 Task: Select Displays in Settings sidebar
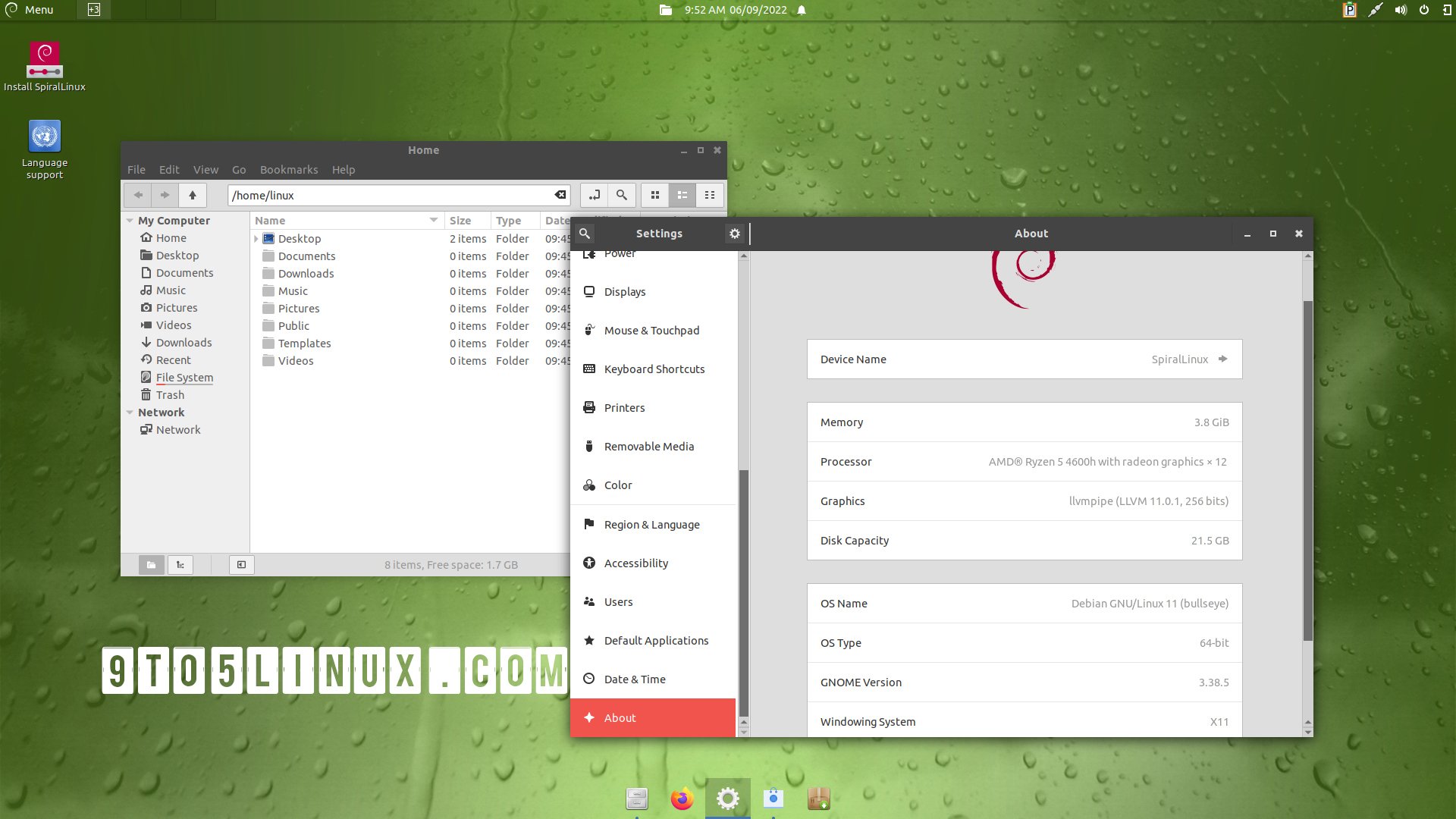653,292
